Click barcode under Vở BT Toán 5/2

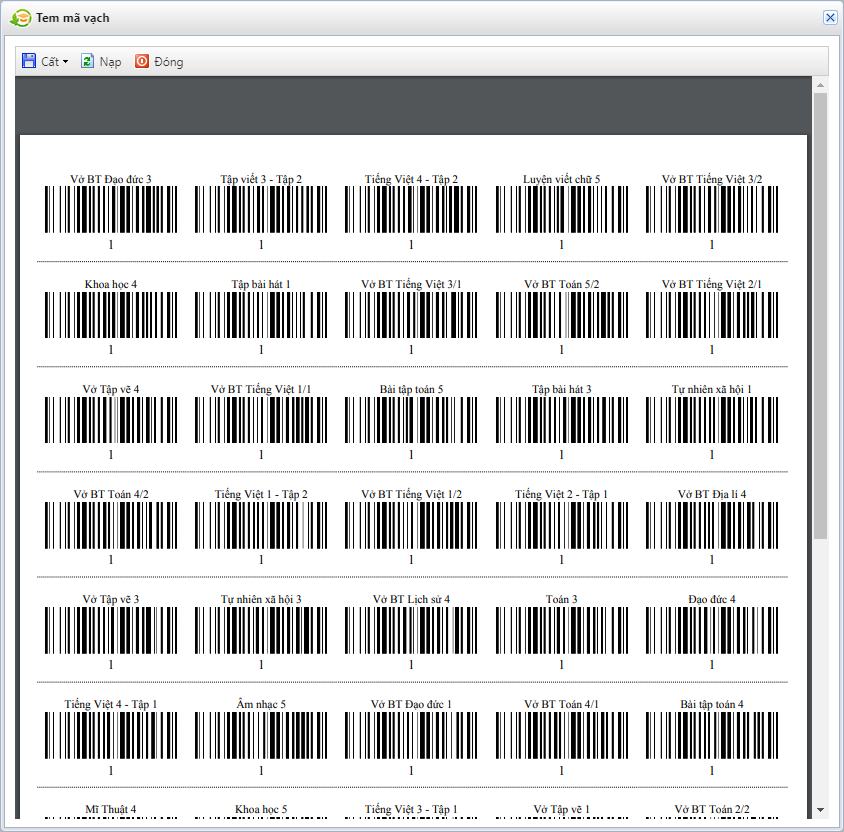click(x=561, y=315)
